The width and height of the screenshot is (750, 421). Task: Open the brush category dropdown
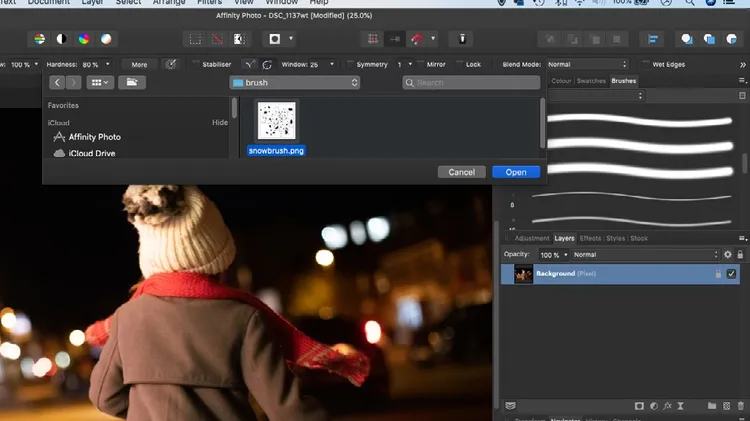click(x=595, y=96)
